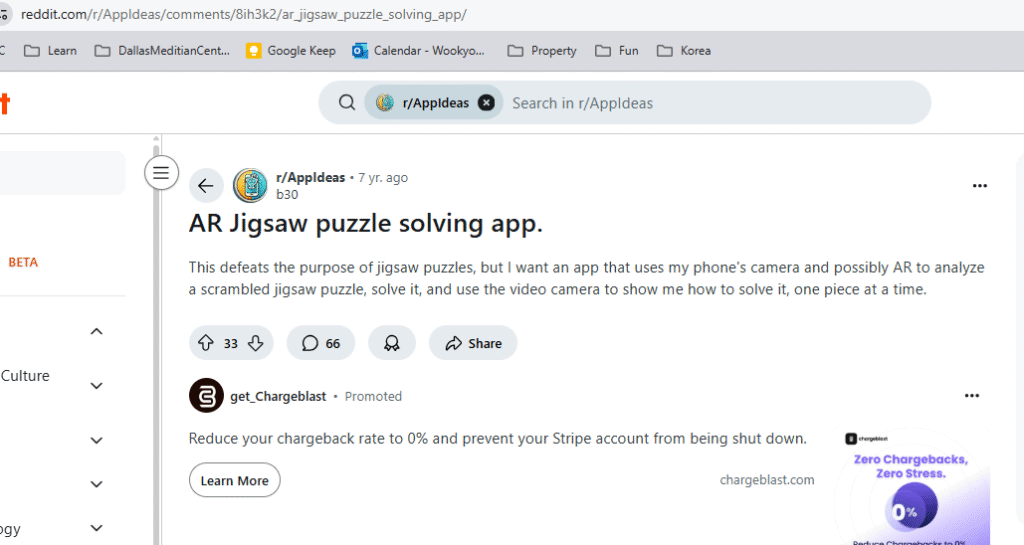1024x545 pixels.
Task: Remove r/AppIdeas filter from search
Action: coord(486,102)
